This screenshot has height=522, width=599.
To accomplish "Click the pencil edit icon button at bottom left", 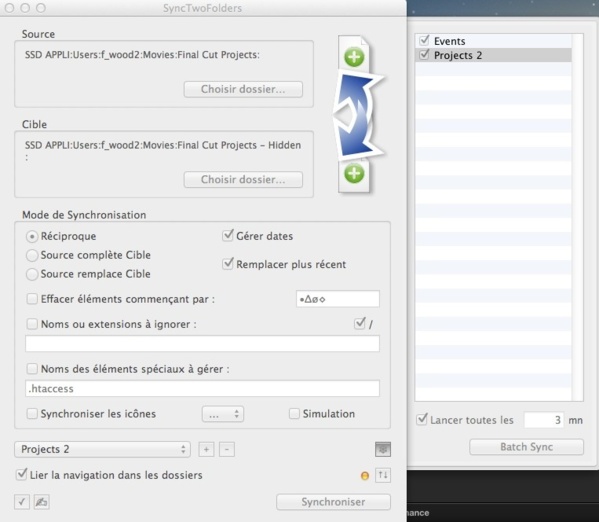I will click(x=41, y=502).
